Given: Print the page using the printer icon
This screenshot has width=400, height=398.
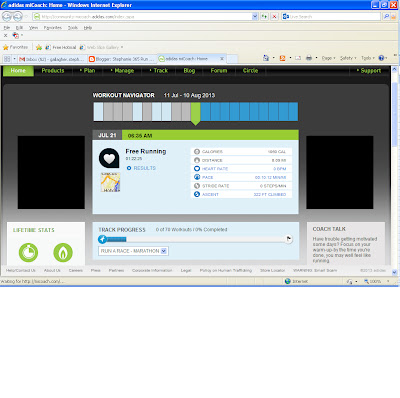Looking at the screenshot, I should (x=309, y=58).
